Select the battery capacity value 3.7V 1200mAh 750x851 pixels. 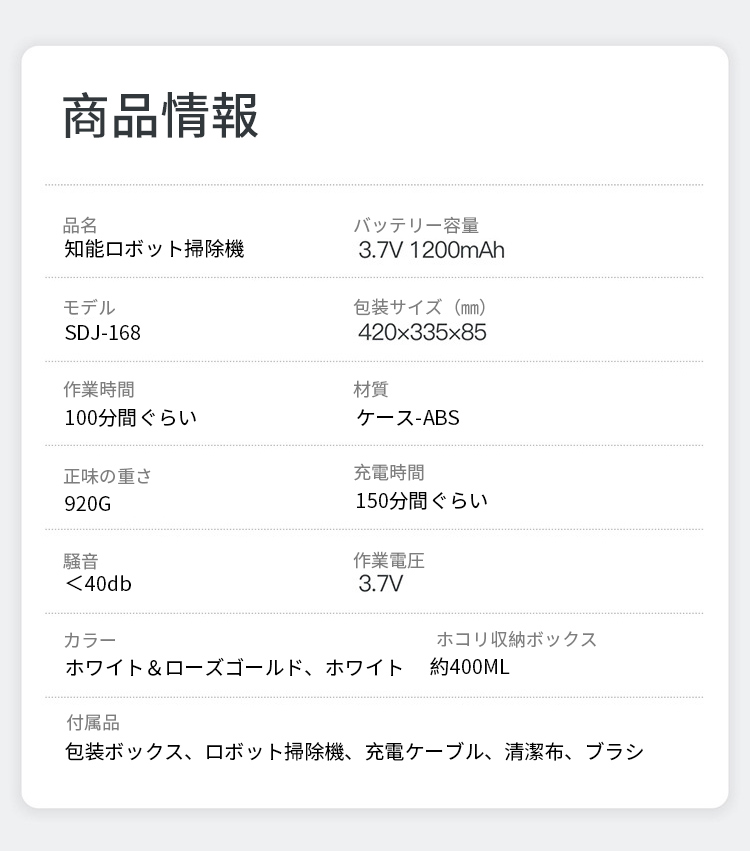[432, 250]
